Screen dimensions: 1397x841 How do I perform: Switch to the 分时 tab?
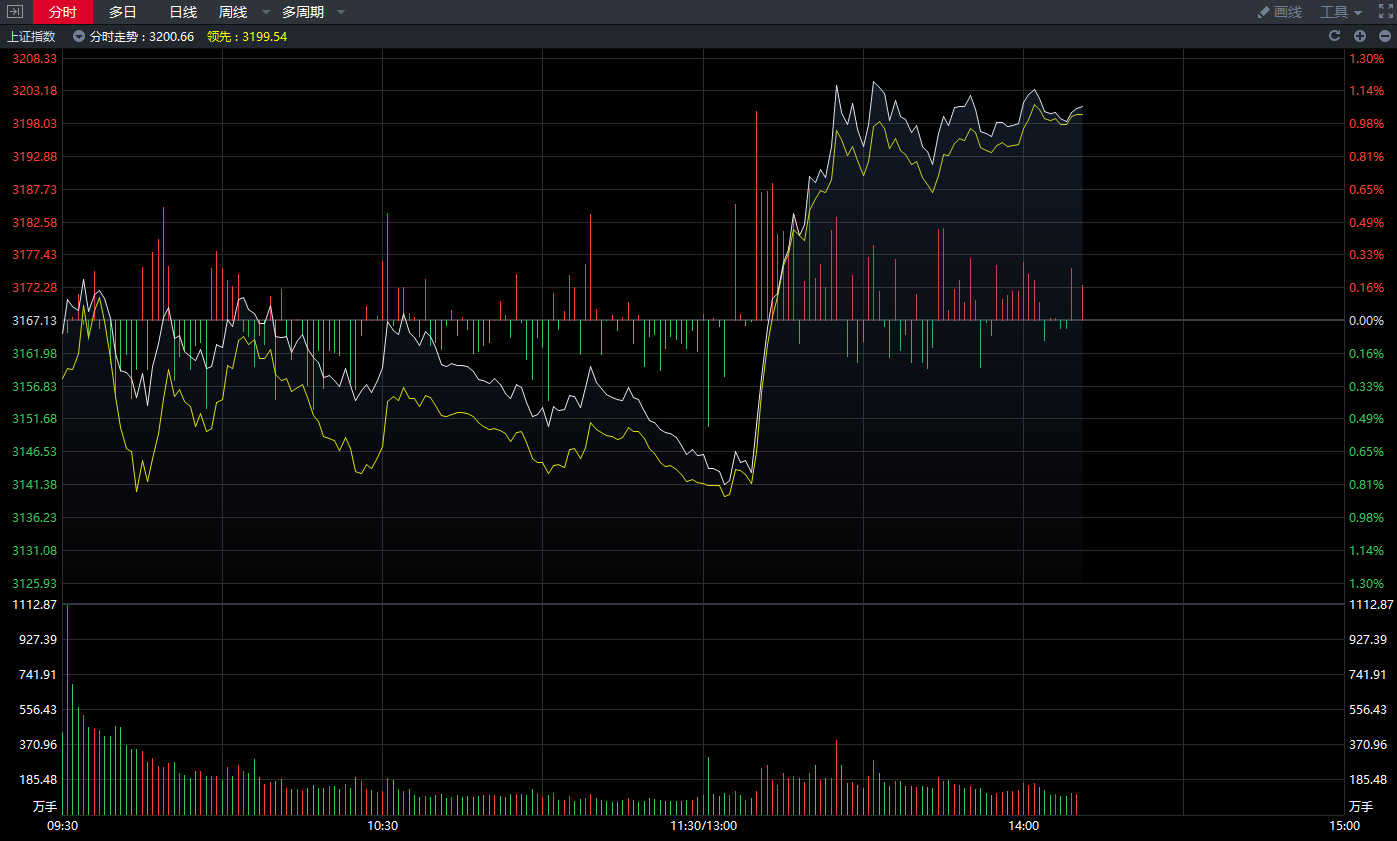[62, 12]
